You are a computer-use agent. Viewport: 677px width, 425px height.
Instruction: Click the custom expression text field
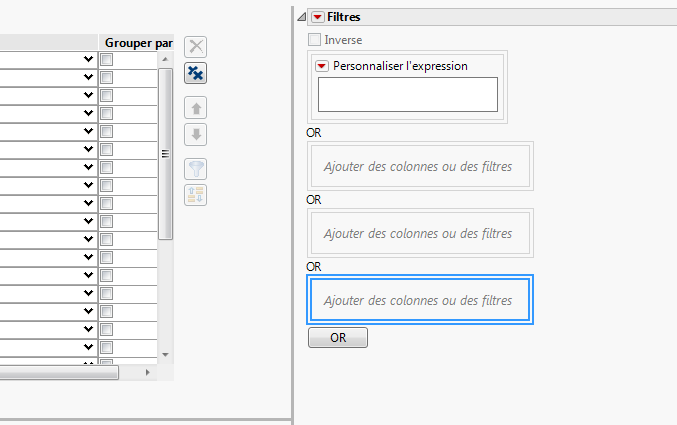point(407,94)
